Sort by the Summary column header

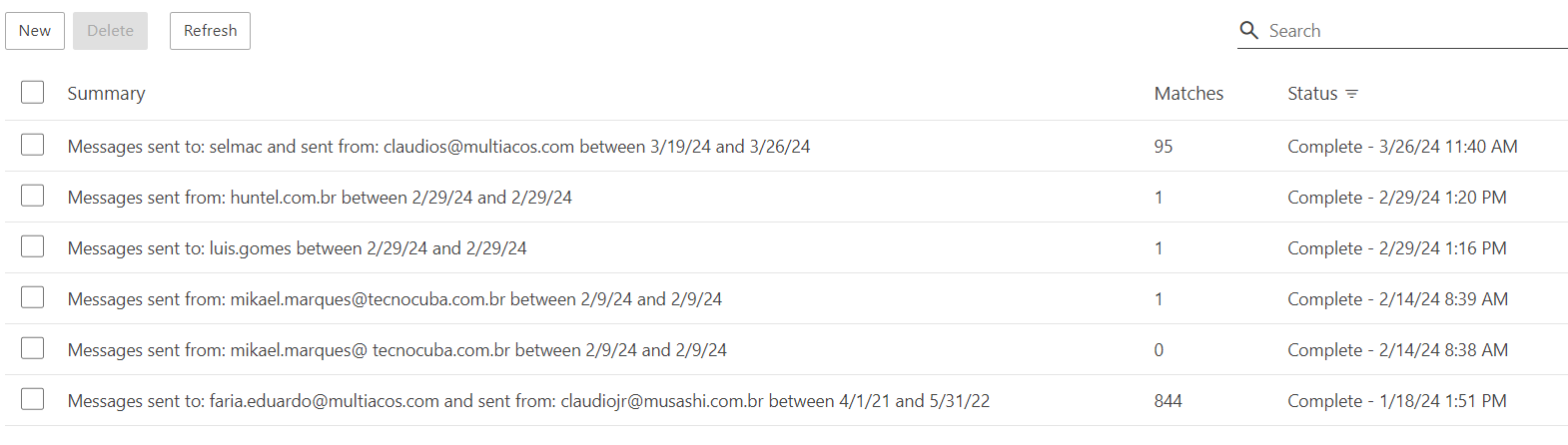[106, 94]
